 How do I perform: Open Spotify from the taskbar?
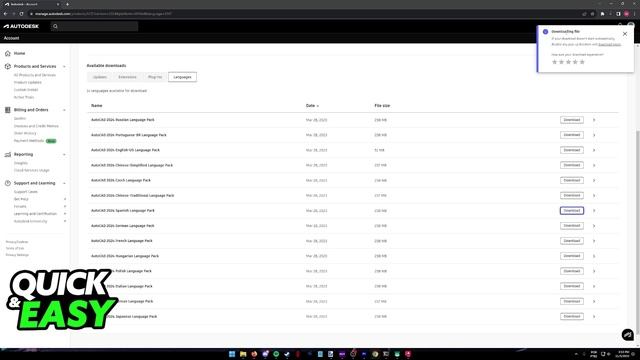click(x=276, y=354)
